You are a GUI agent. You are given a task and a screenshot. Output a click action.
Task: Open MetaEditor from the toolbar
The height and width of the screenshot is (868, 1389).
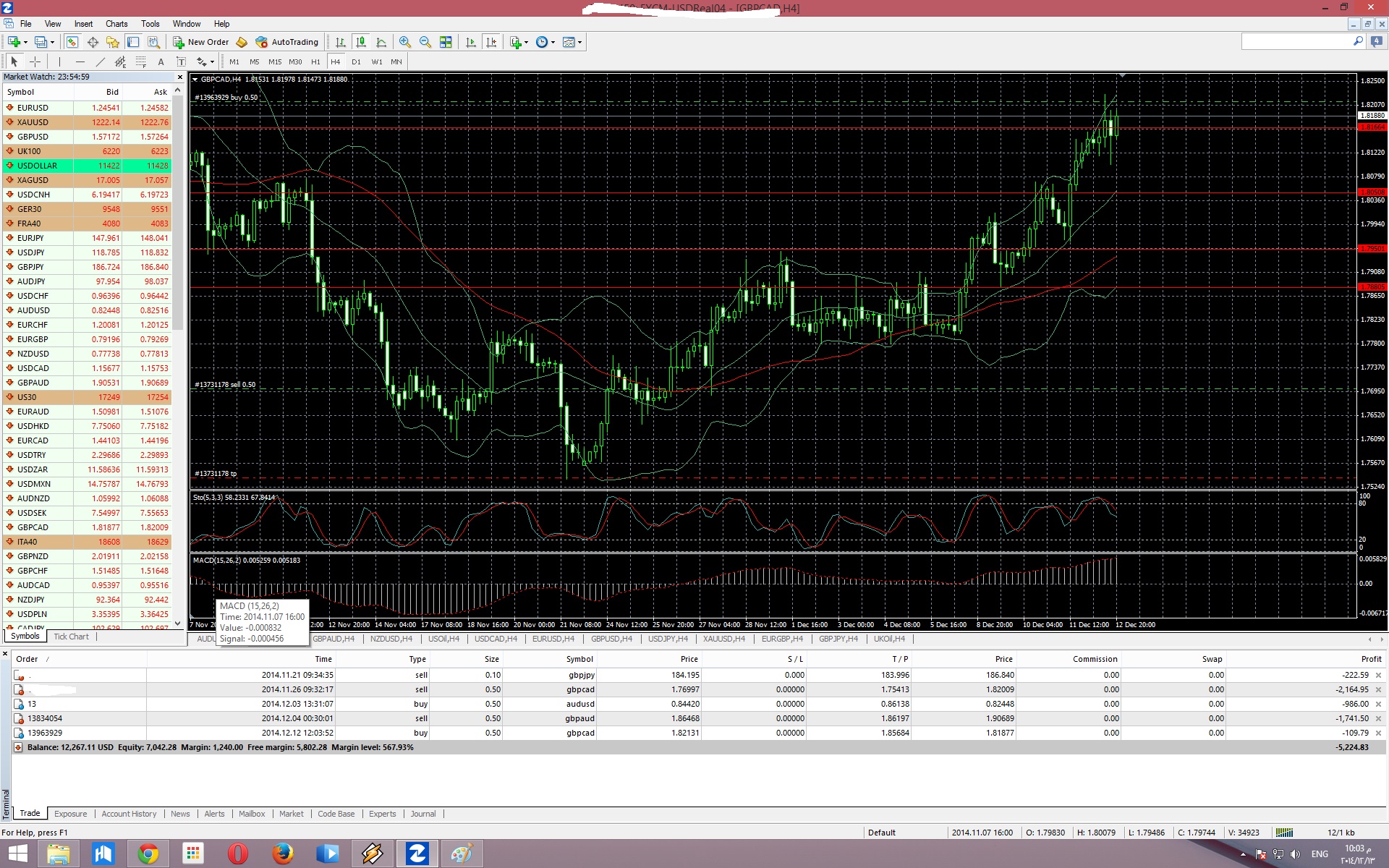[242, 42]
